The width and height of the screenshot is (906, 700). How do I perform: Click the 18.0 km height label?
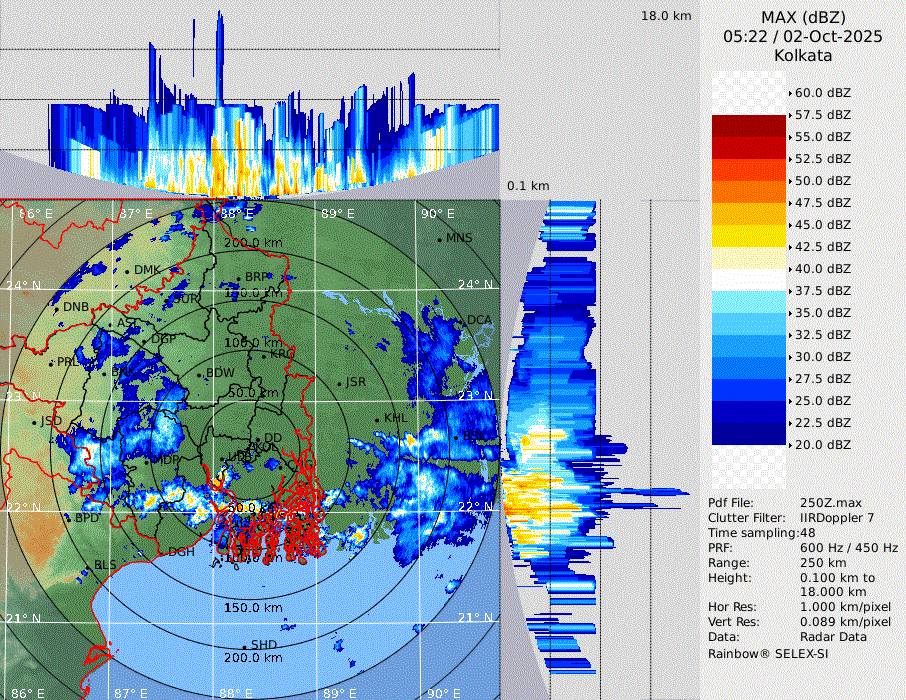pos(666,16)
